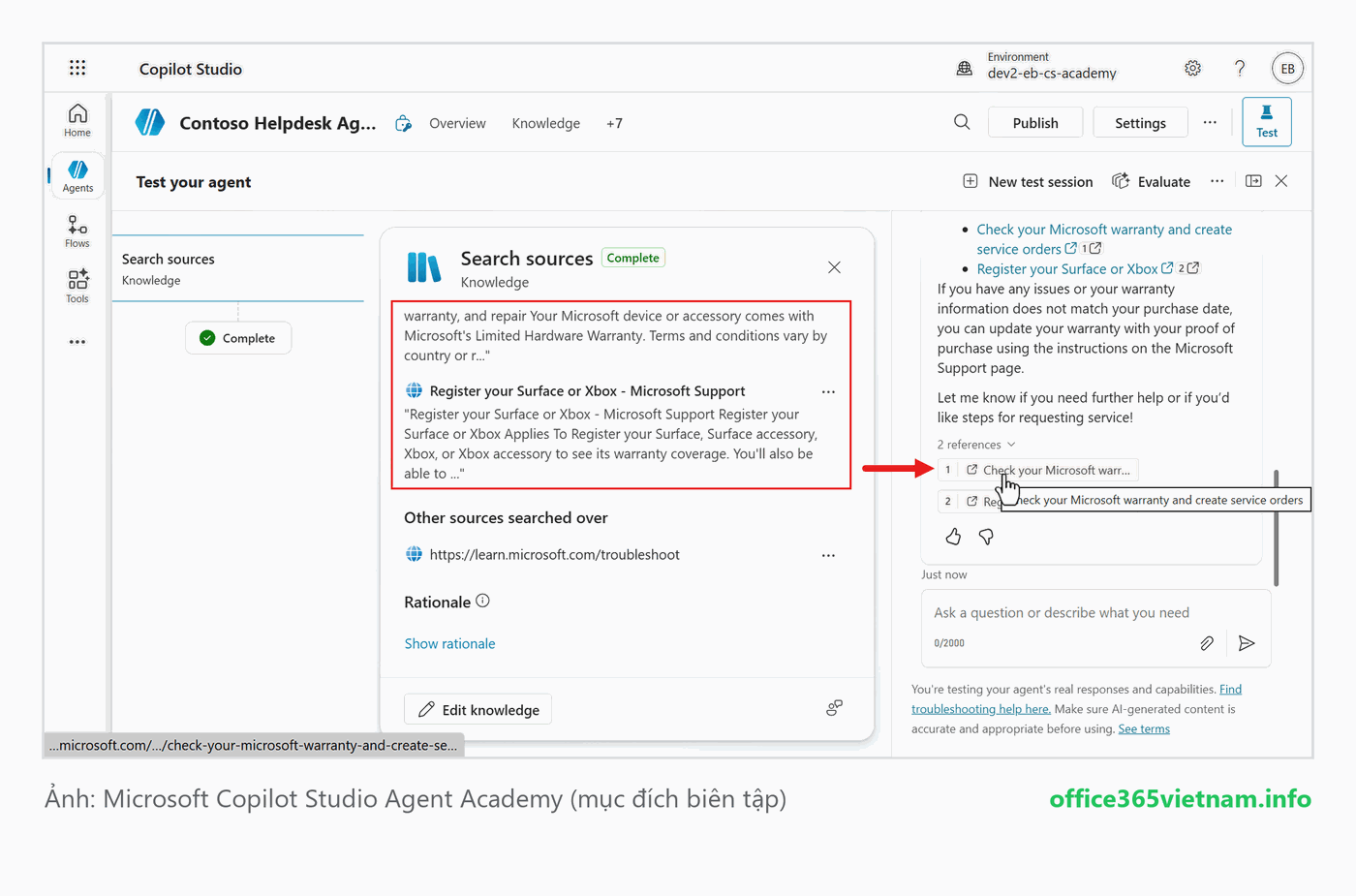The image size is (1356, 896).
Task: Open the help question mark icon
Action: 1240,68
